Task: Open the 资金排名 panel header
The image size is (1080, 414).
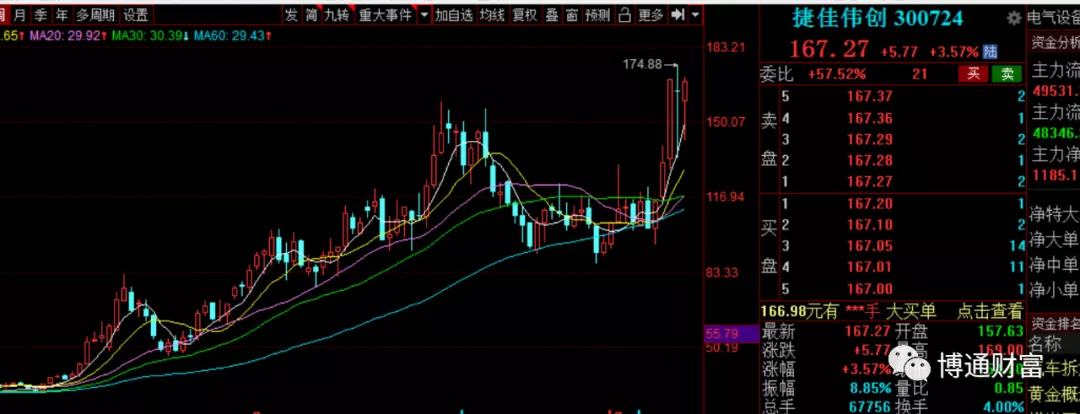Action: [x=1055, y=322]
